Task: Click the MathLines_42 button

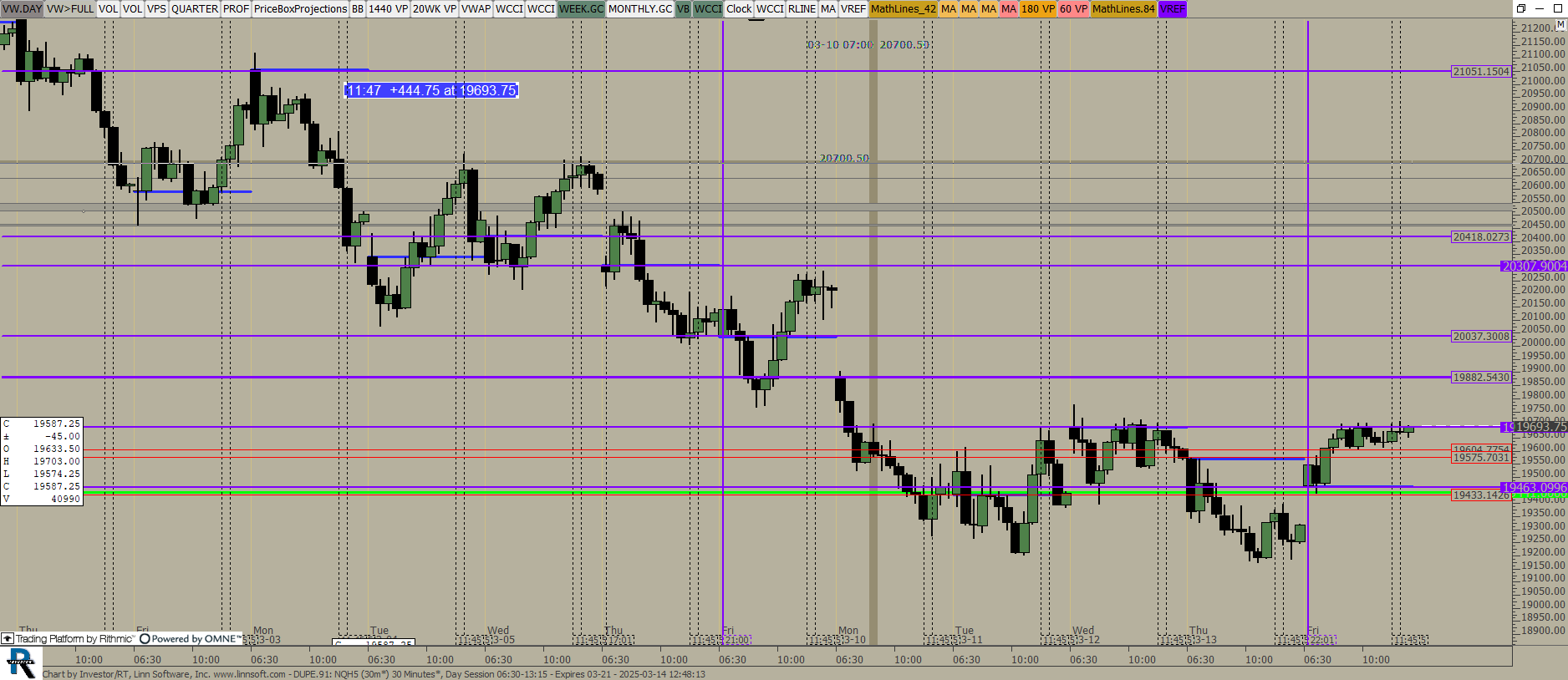Action: [903, 9]
